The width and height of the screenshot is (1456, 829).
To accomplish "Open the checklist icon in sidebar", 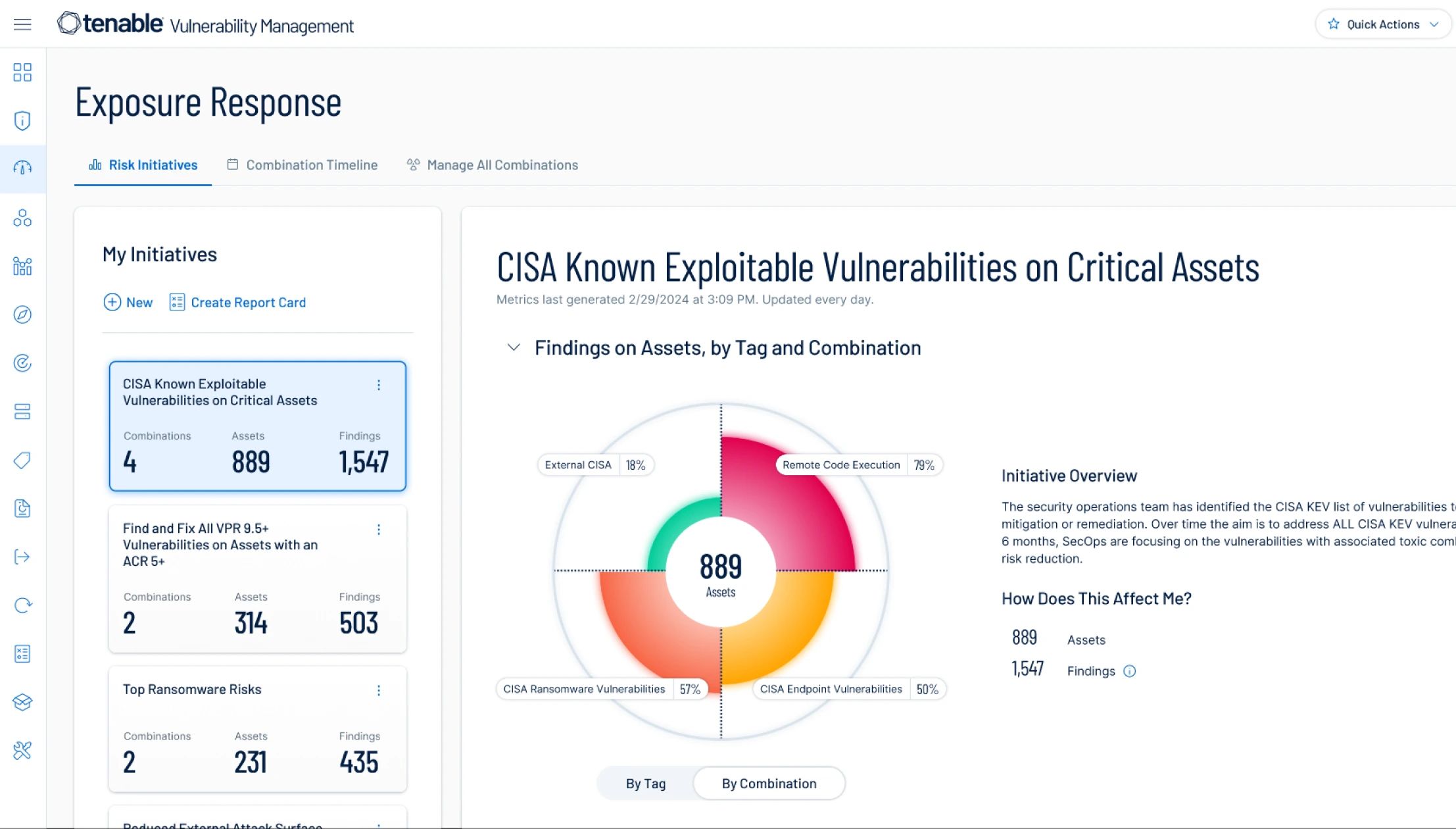I will [x=22, y=654].
